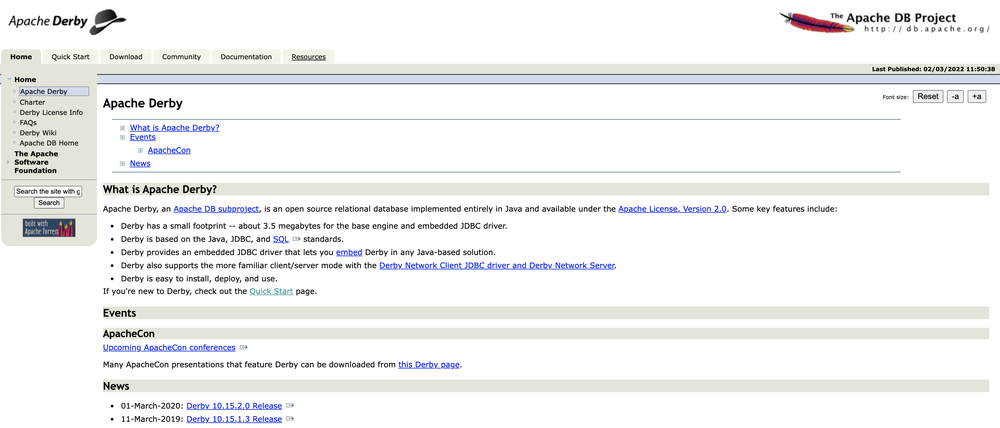The image size is (1000, 428).
Task: Open the Apache License, Version 2.0 link
Action: [x=673, y=209]
